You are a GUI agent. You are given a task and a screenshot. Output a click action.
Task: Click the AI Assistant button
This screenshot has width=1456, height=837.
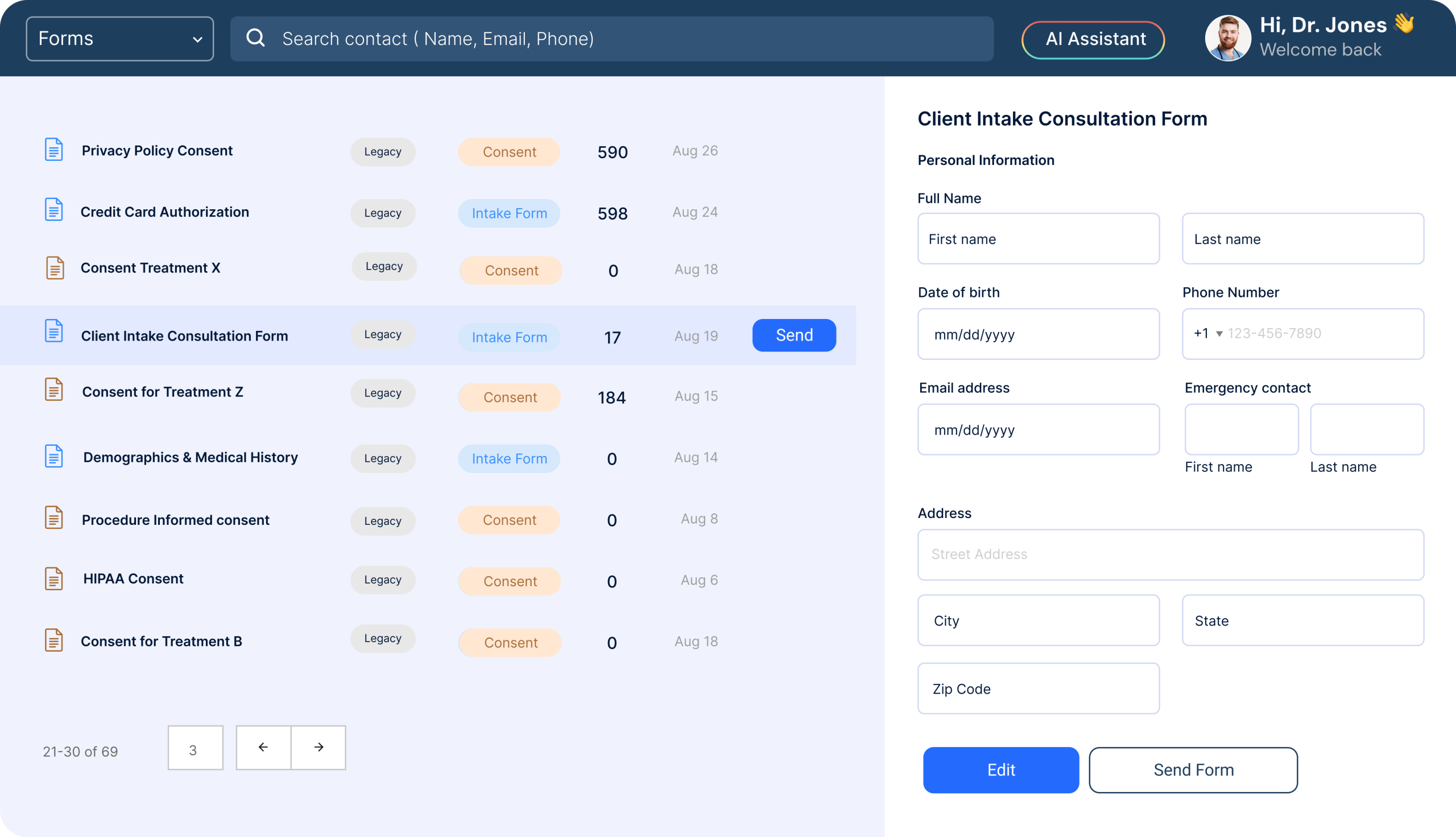coord(1093,40)
